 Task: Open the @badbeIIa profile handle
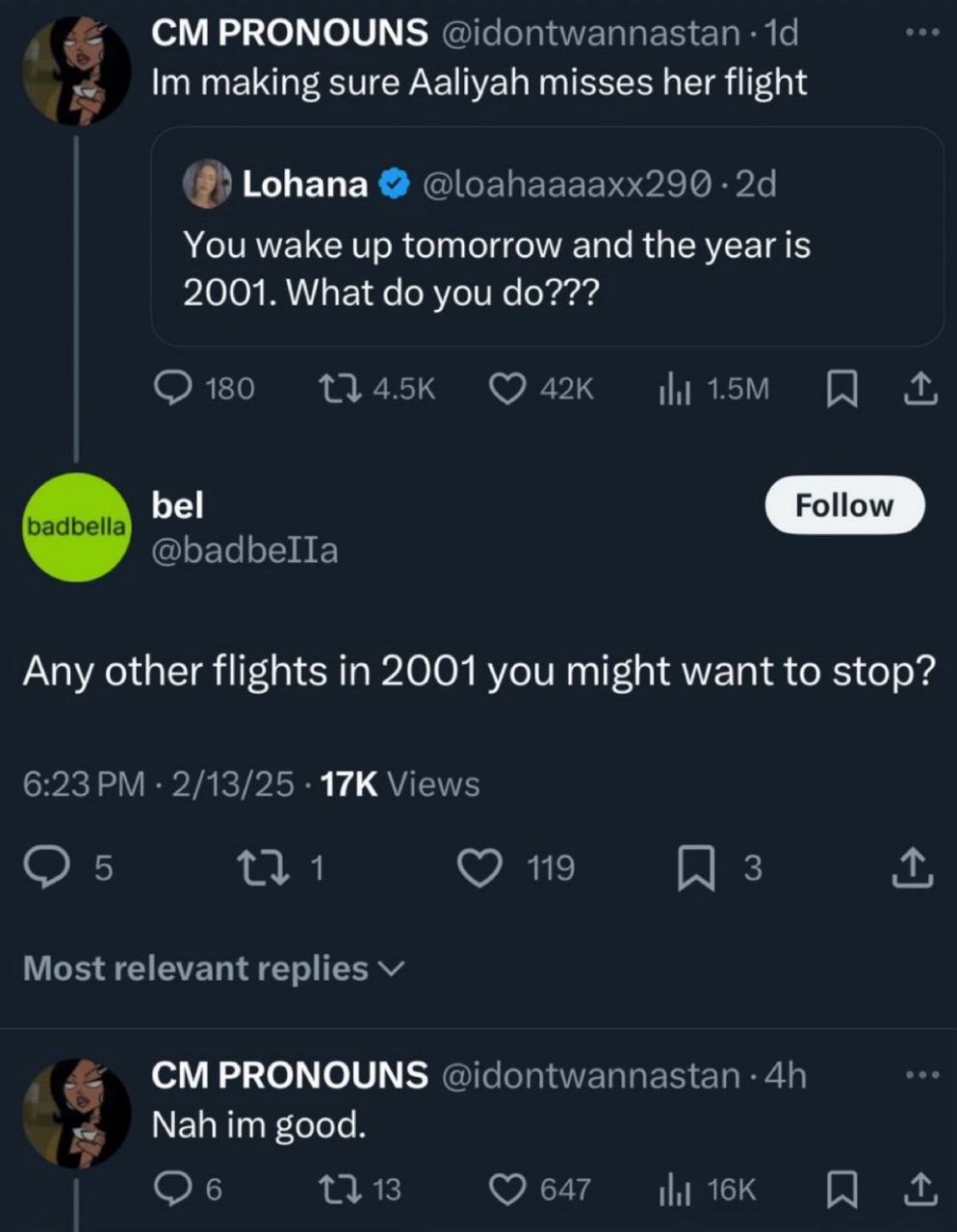(246, 551)
